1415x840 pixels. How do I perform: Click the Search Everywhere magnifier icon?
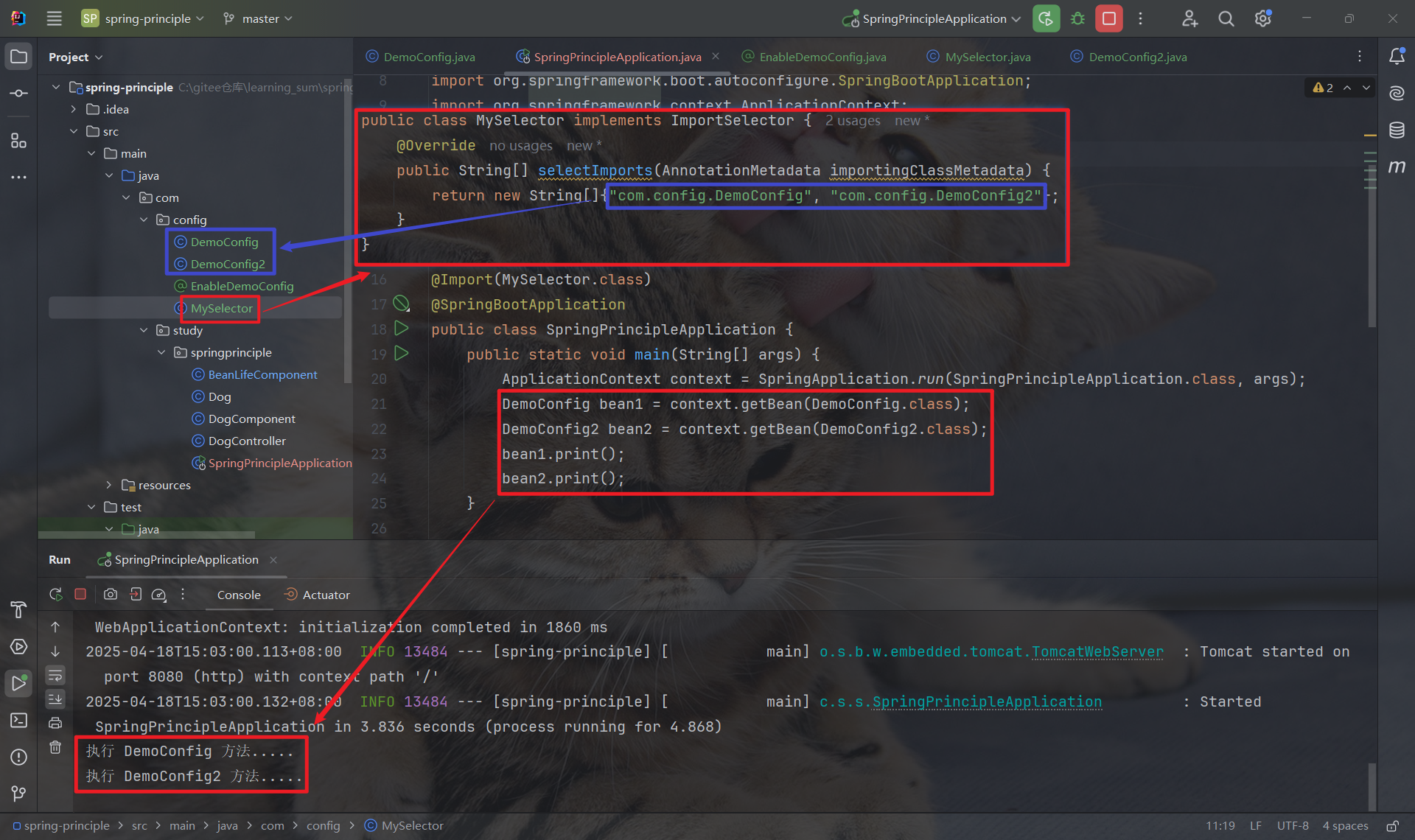pos(1226,18)
